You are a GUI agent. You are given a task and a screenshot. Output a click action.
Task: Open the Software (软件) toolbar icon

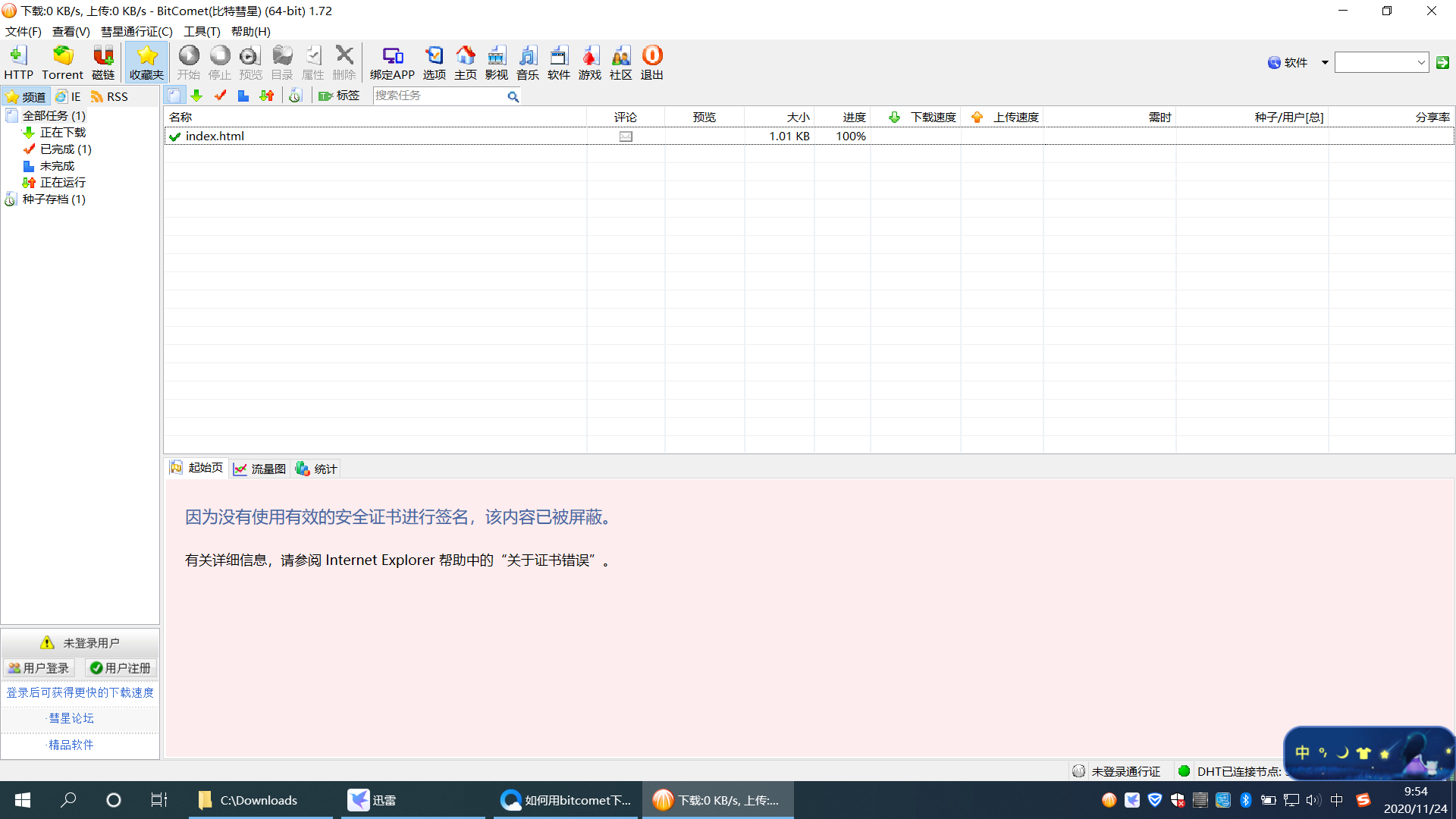click(559, 62)
